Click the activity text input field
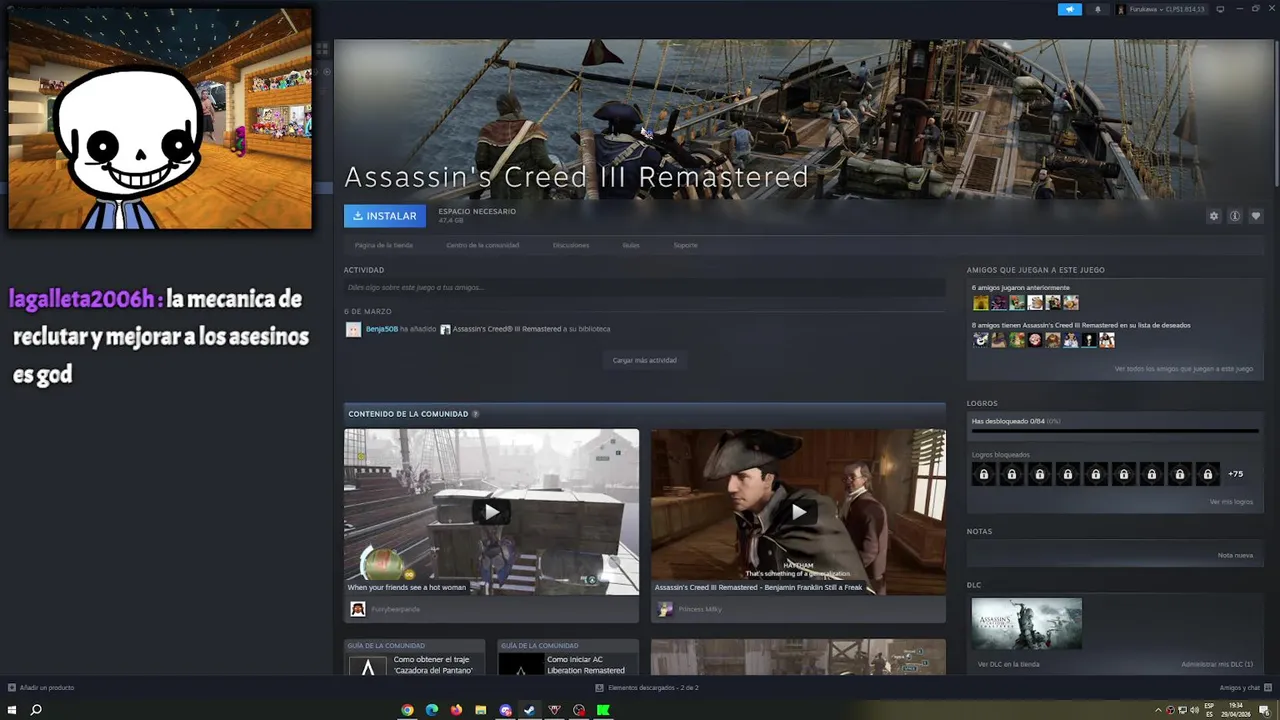Image resolution: width=1280 pixels, height=720 pixels. tap(644, 288)
